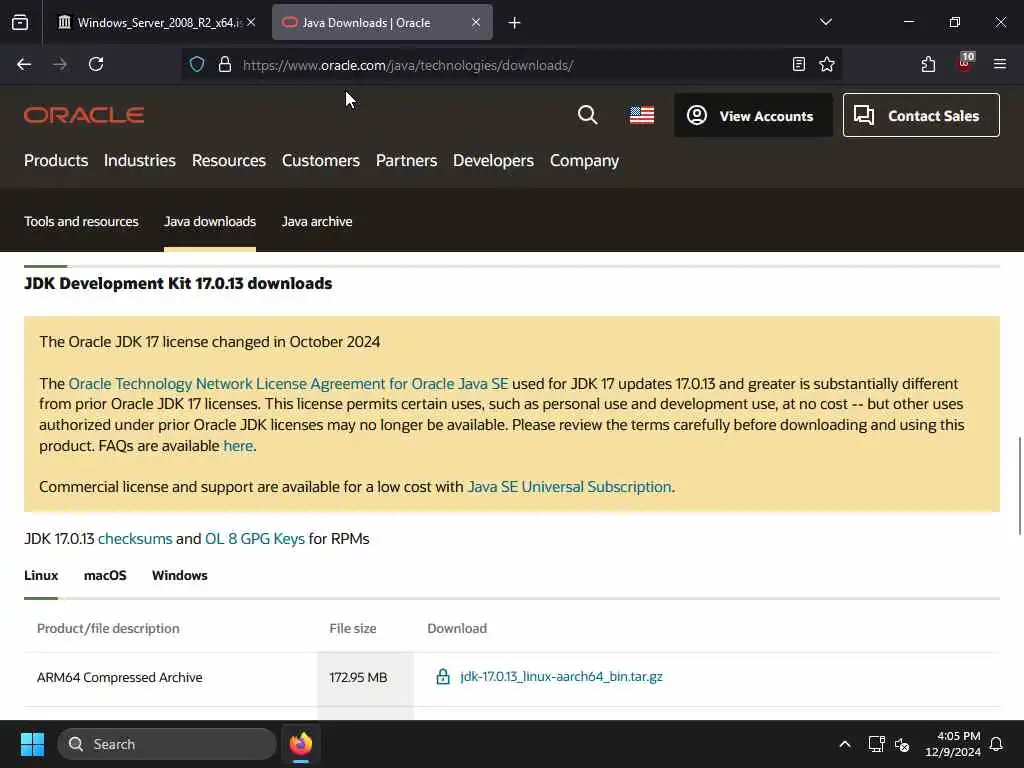Click the US flag country selector
The width and height of the screenshot is (1024, 768).
pos(642,115)
